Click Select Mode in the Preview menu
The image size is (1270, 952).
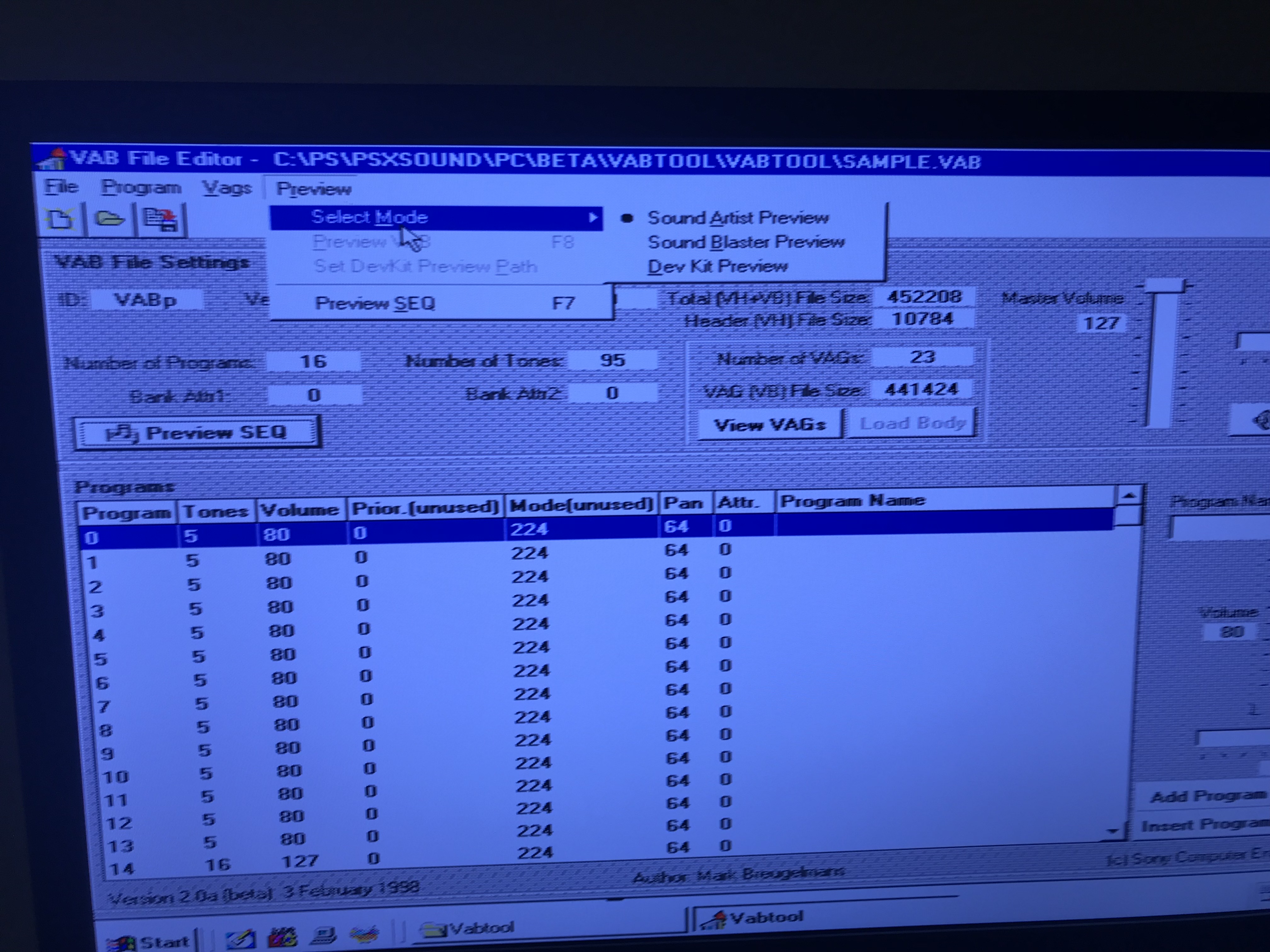pos(436,218)
